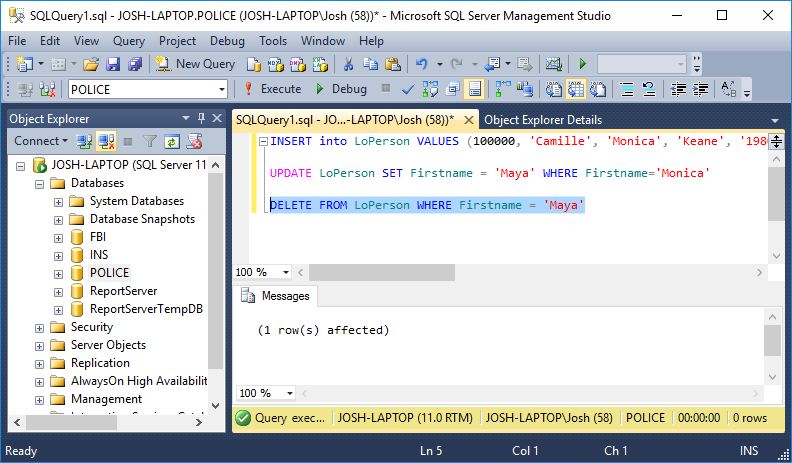Increase indent of selected lines
Image resolution: width=792 pixels, height=463 pixels.
click(x=700, y=89)
